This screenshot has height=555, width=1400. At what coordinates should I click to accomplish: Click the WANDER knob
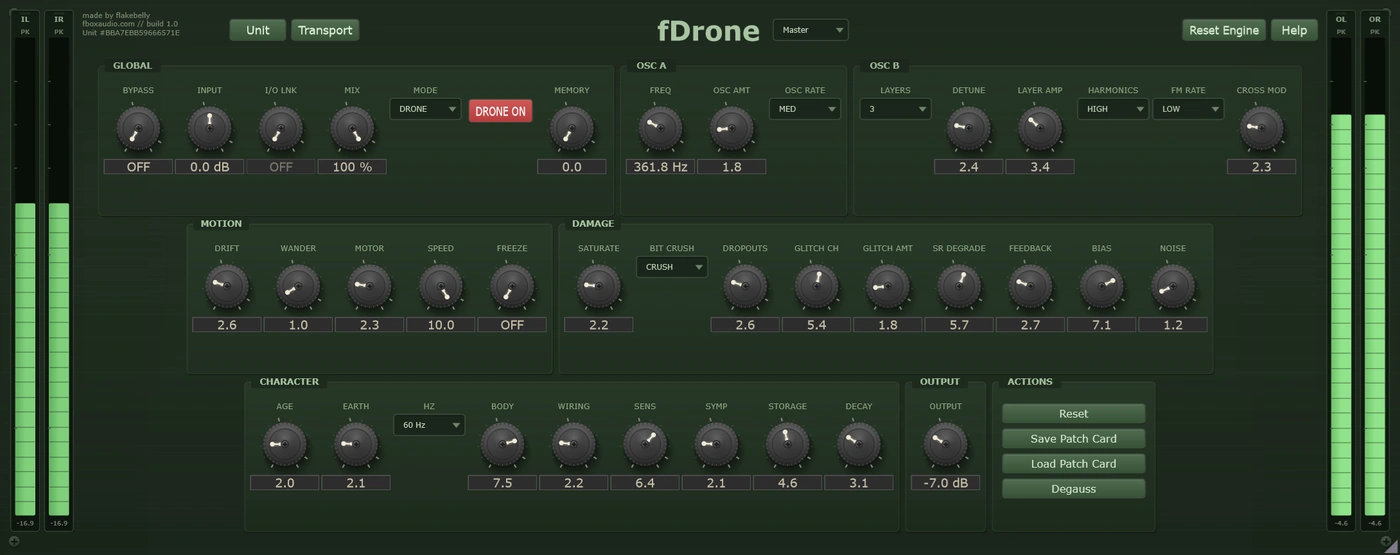click(x=298, y=287)
